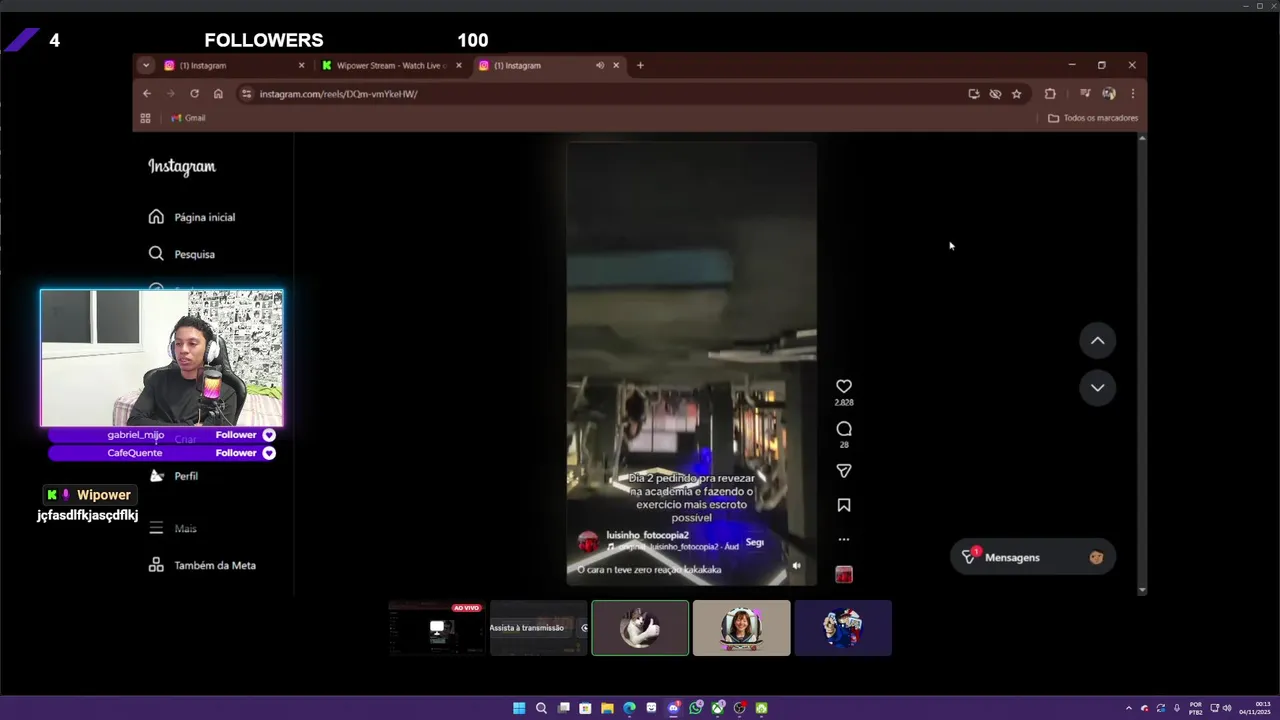Image resolution: width=1280 pixels, height=720 pixels.
Task: Open the clock showing 00:13
Action: coord(1254,708)
